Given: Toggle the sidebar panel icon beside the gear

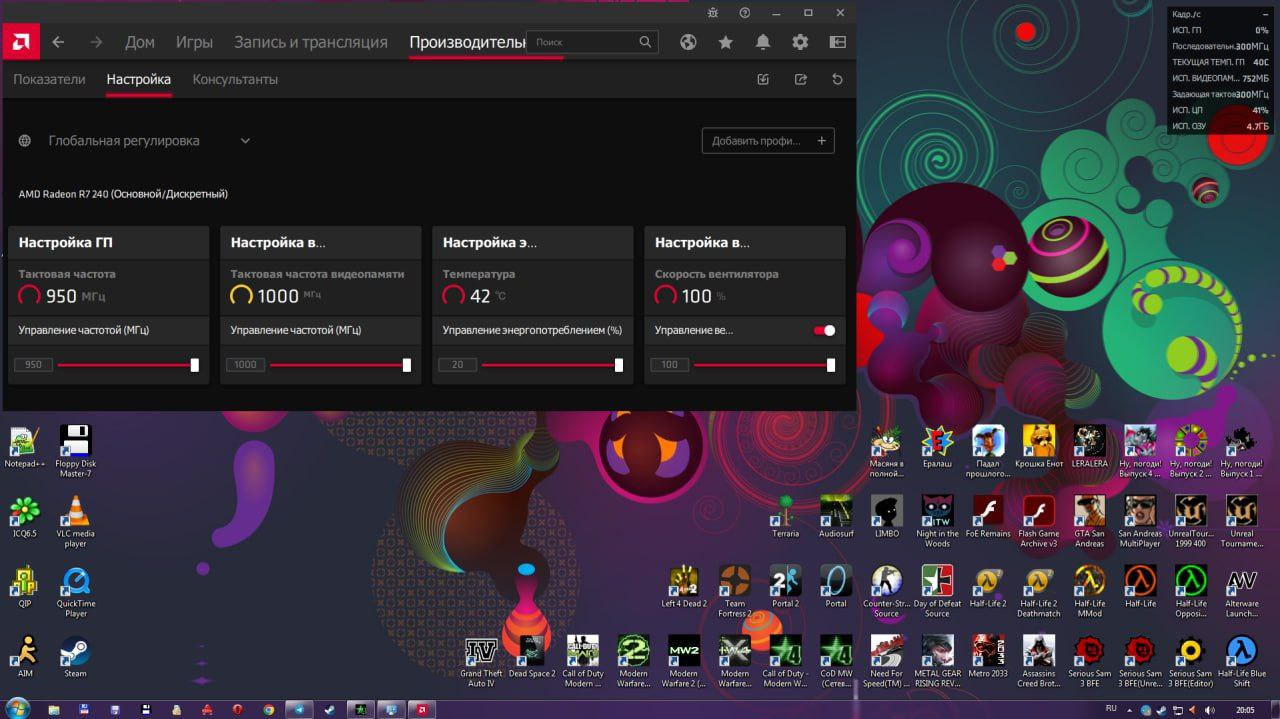Looking at the screenshot, I should [x=837, y=42].
